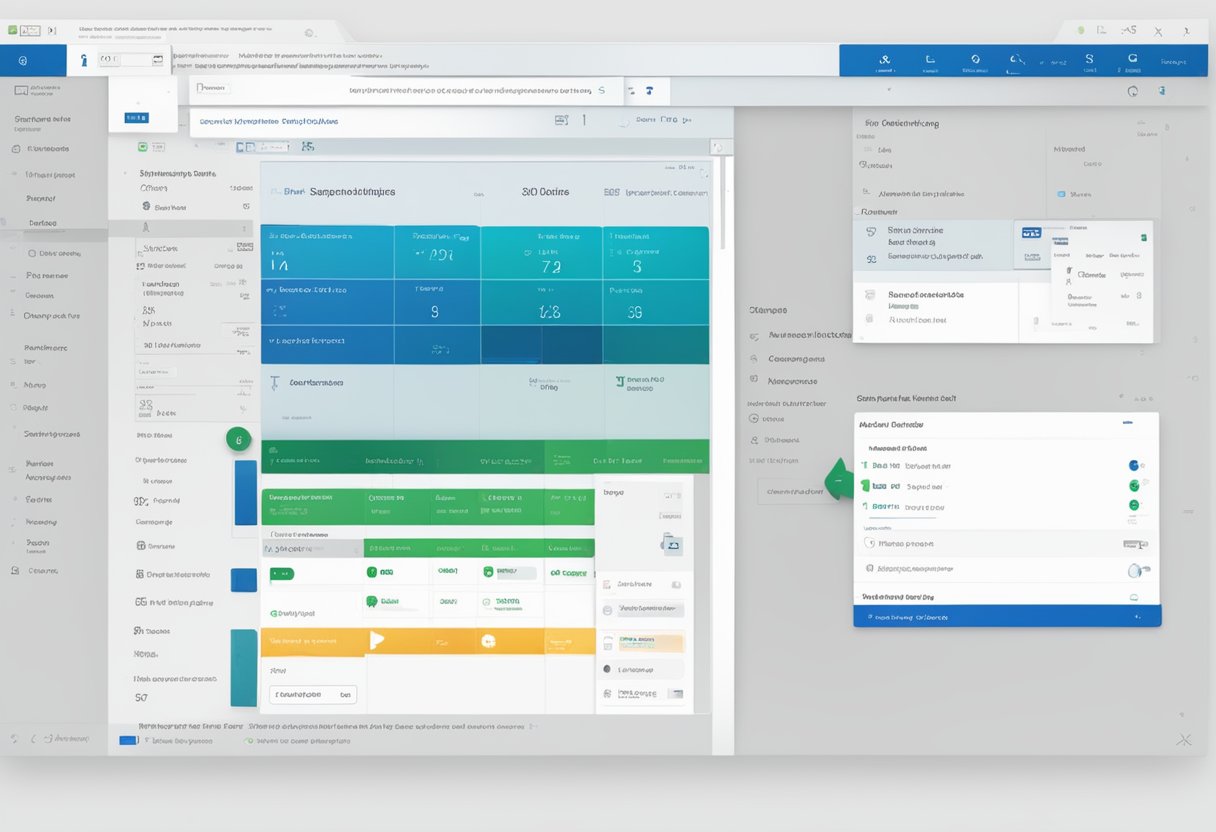Click the teal grid cell showing 72
This screenshot has height=832, width=1216.
click(550, 267)
